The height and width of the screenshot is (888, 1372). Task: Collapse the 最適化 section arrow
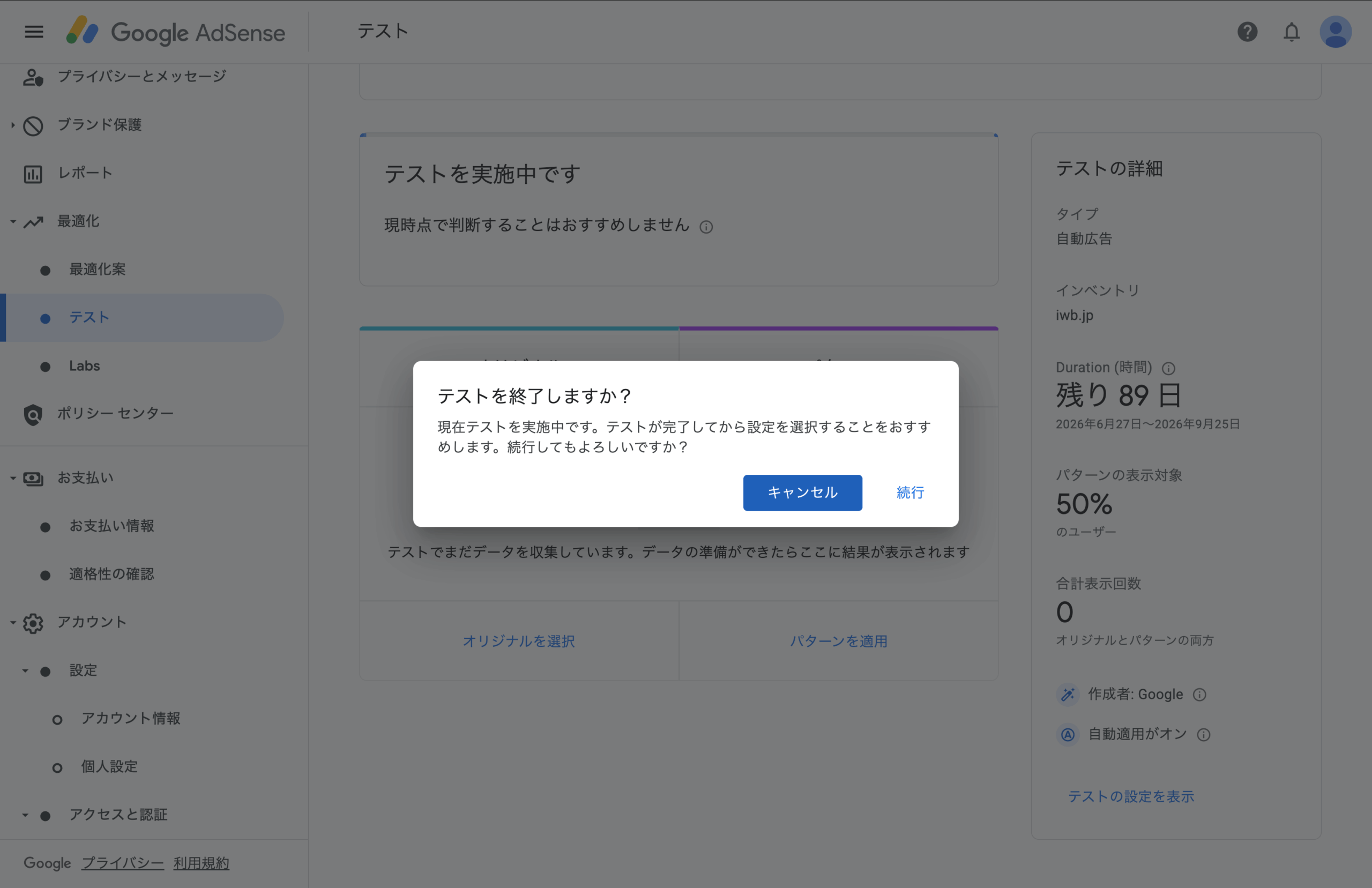13,222
